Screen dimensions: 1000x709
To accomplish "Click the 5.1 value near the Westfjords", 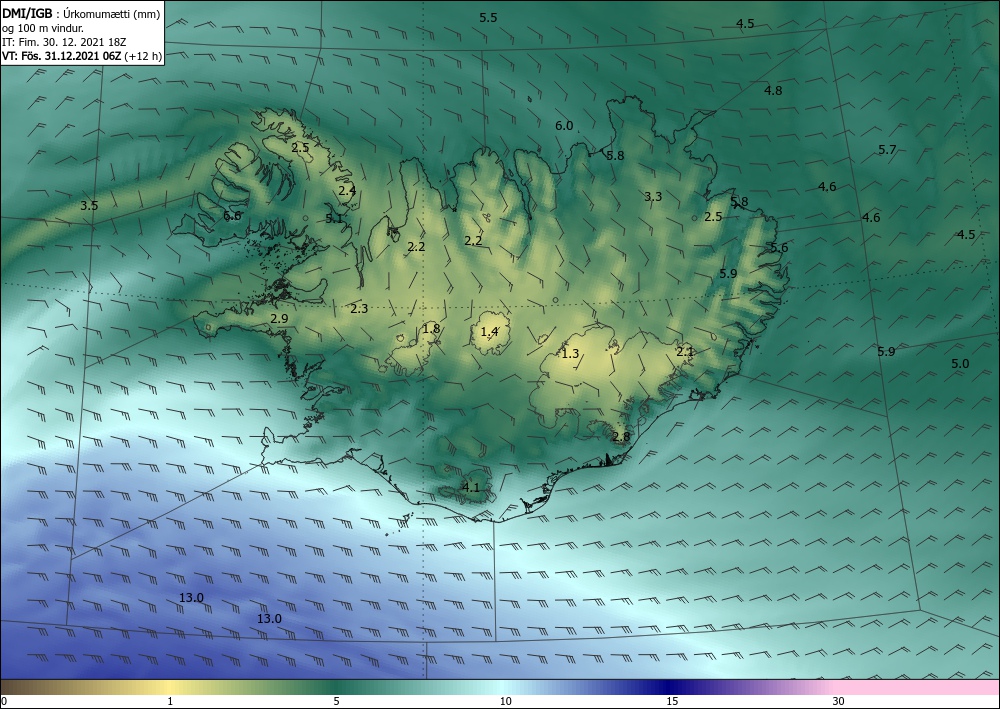I will click(x=334, y=219).
